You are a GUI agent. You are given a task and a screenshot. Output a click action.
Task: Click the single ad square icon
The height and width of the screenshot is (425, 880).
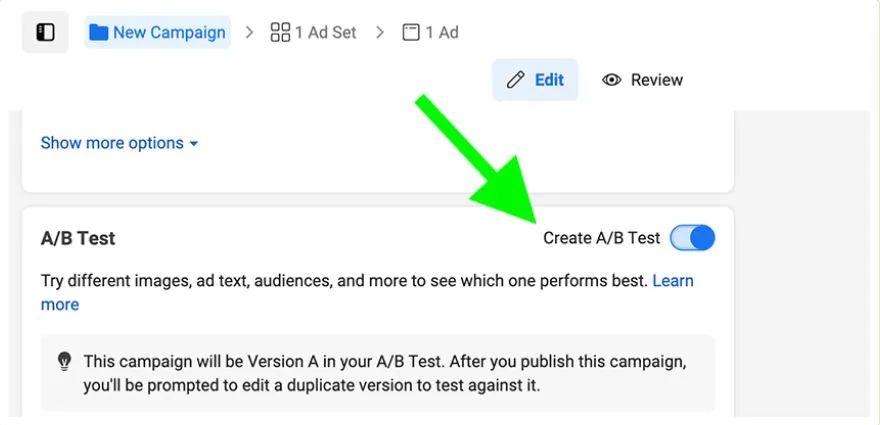(x=410, y=32)
